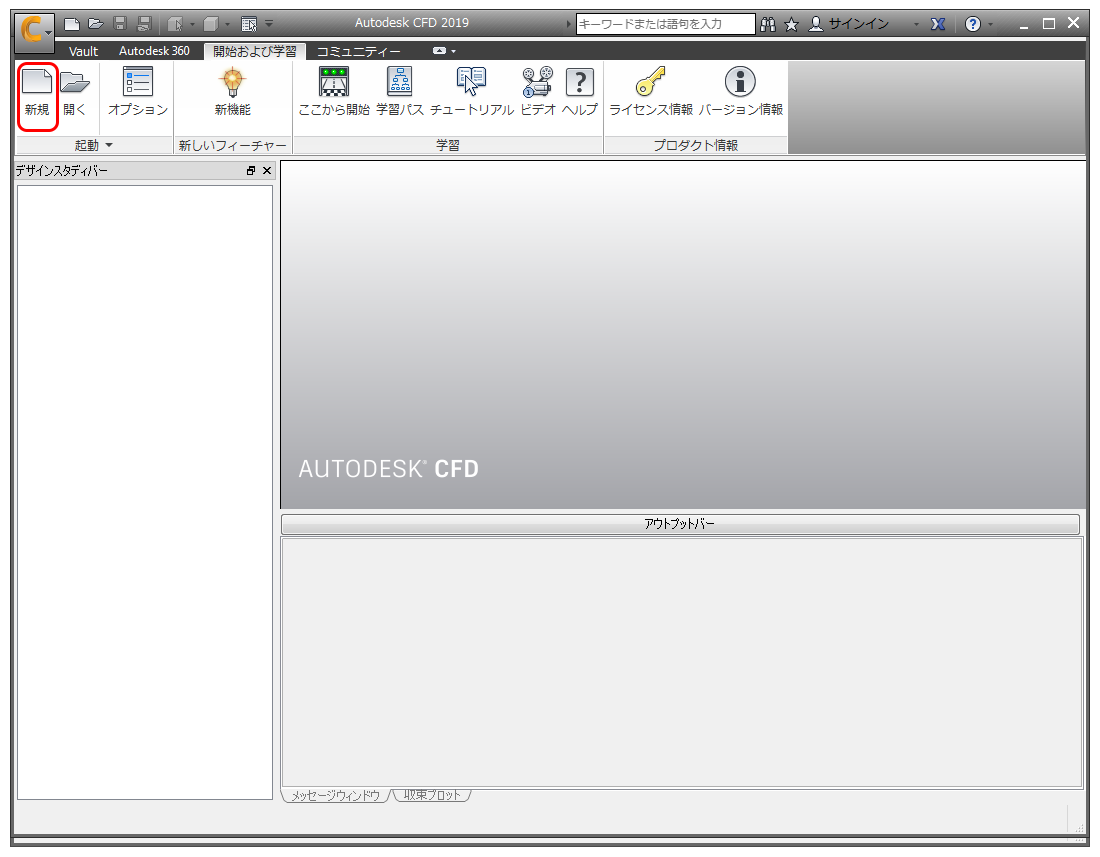Open the Autodesk CFD application menu

[34, 32]
